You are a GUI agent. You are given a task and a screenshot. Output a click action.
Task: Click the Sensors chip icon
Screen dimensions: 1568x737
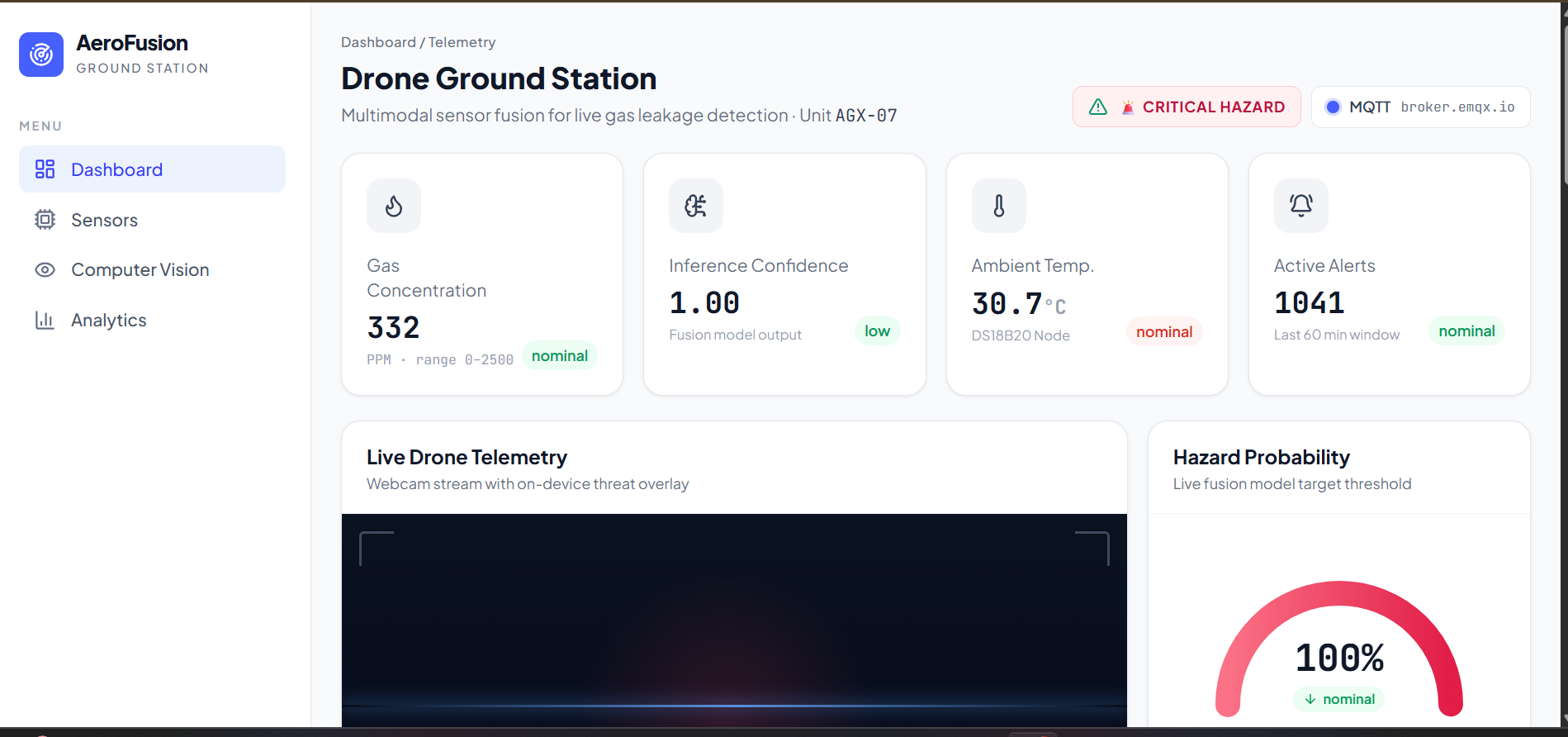point(45,220)
